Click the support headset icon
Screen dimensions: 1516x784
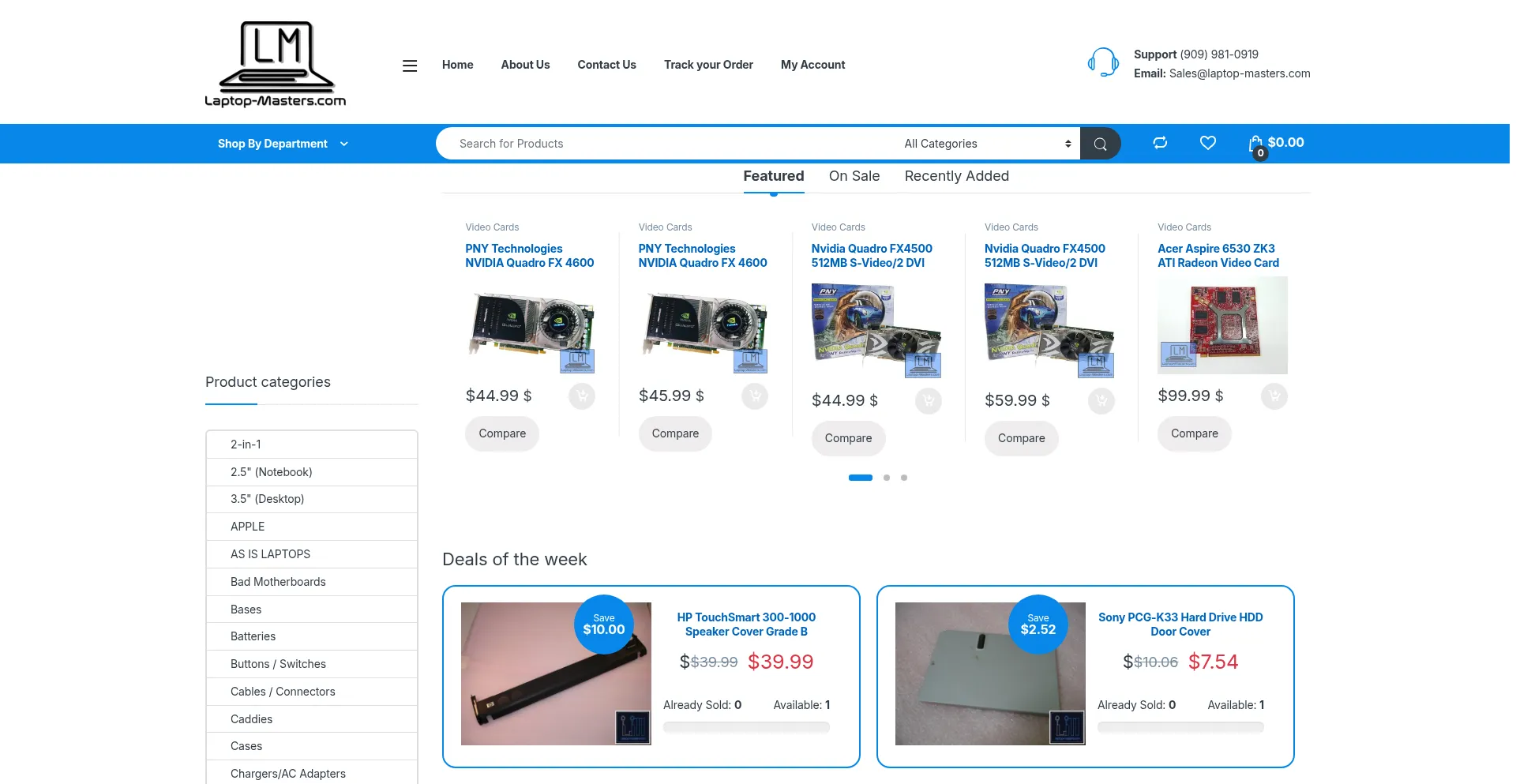(1103, 62)
